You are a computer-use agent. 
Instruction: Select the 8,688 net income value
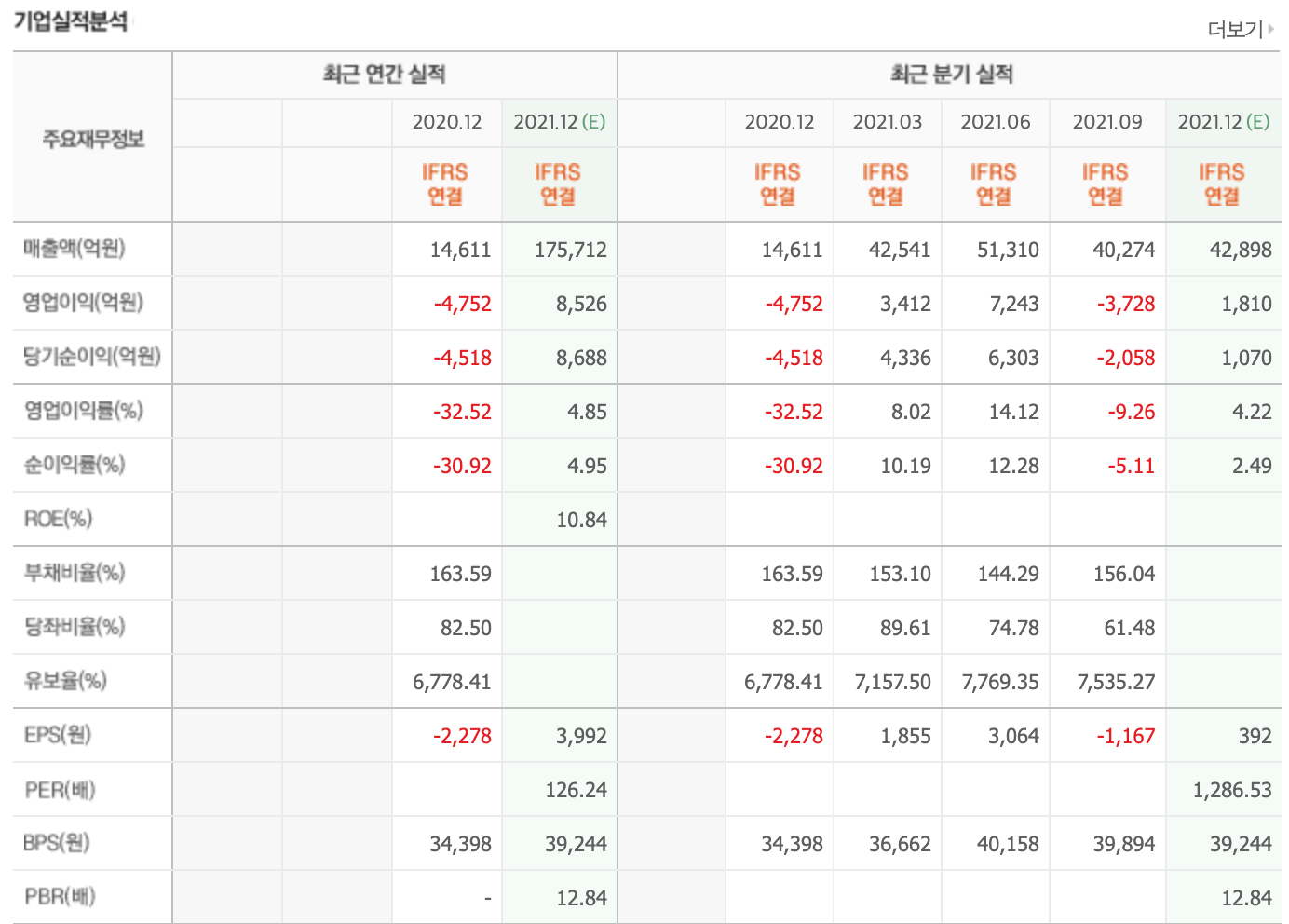(x=581, y=358)
